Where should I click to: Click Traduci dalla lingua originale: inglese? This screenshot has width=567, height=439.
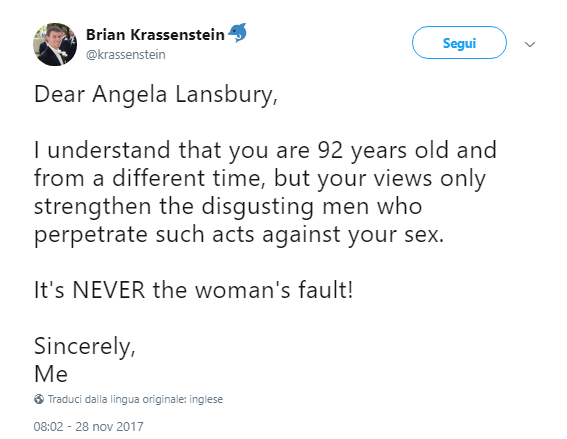pyautogui.click(x=135, y=399)
